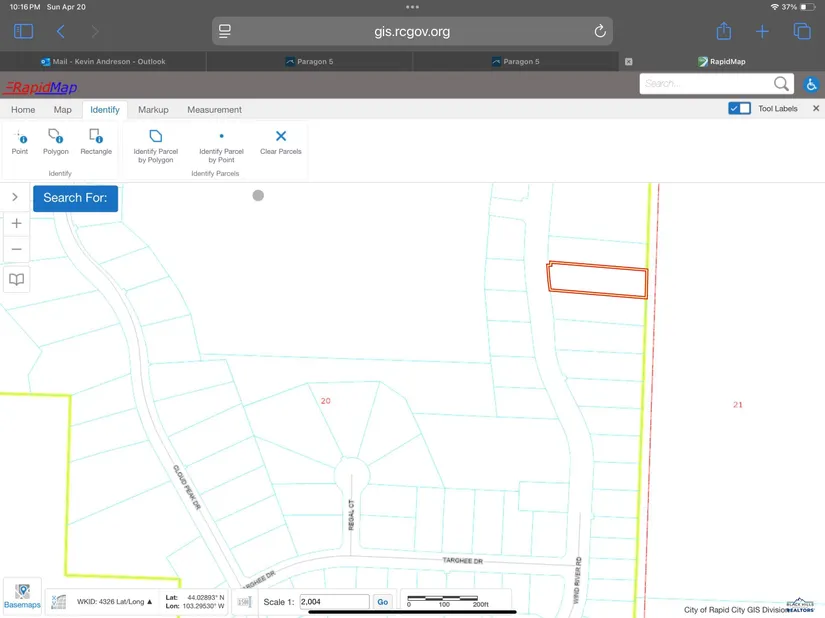Reload the page in Safari address bar
825x618 pixels.
point(600,31)
